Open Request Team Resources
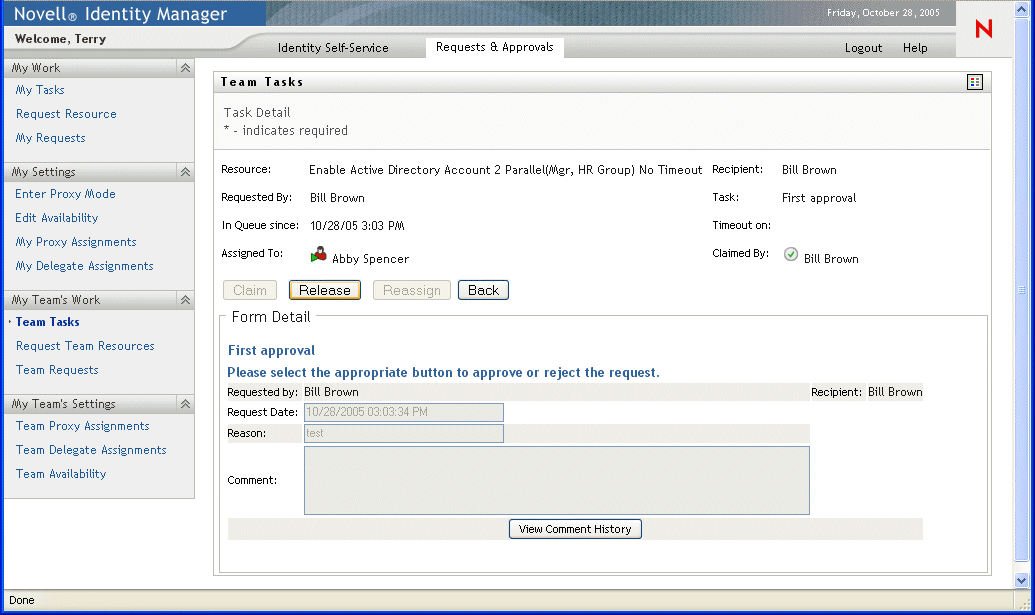 point(85,346)
